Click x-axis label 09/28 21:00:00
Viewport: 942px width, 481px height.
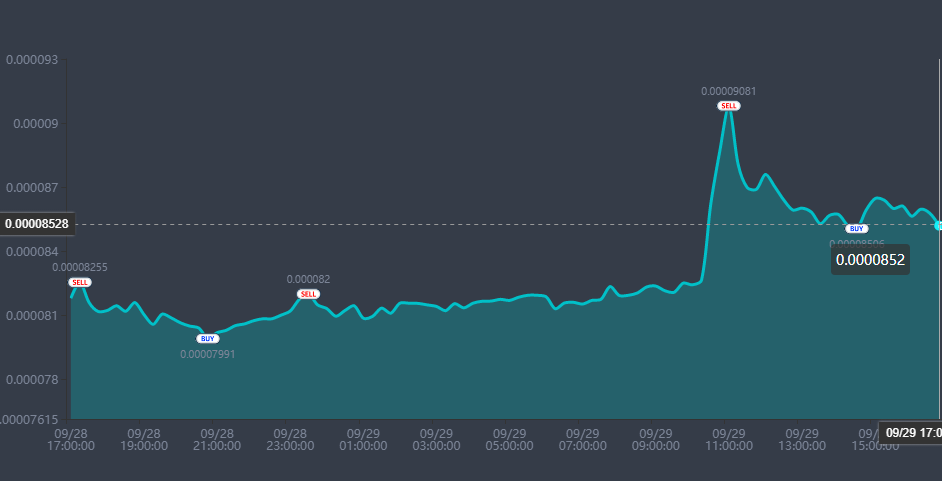coord(217,440)
